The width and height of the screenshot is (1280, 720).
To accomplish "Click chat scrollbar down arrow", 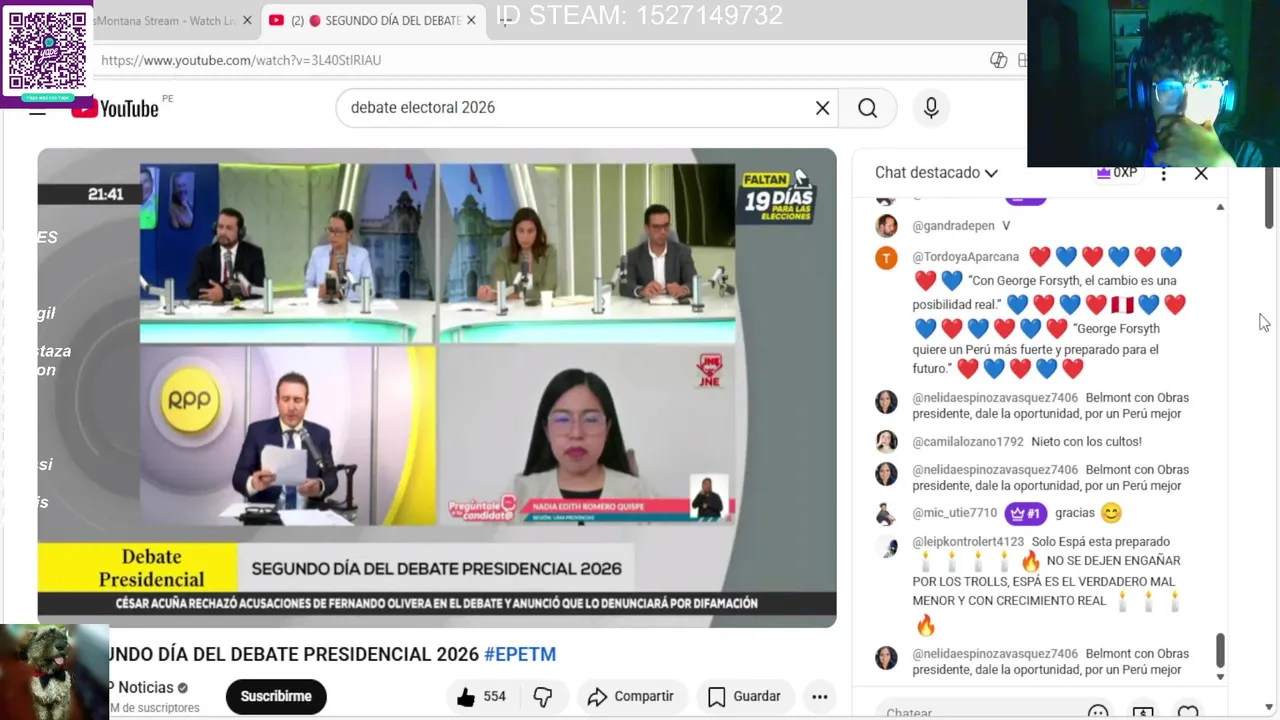I will click(x=1220, y=677).
